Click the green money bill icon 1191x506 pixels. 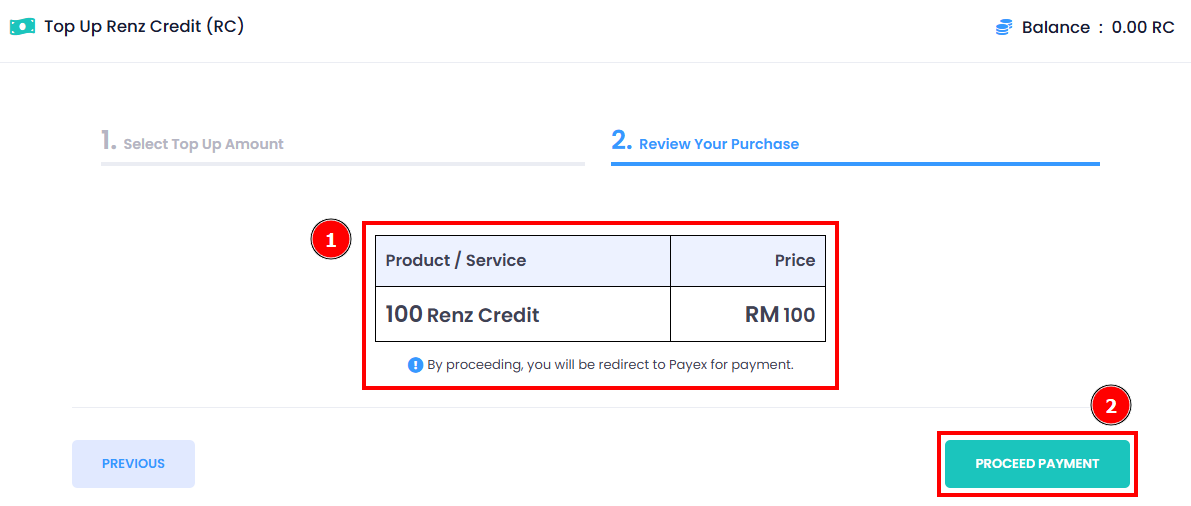[22, 27]
